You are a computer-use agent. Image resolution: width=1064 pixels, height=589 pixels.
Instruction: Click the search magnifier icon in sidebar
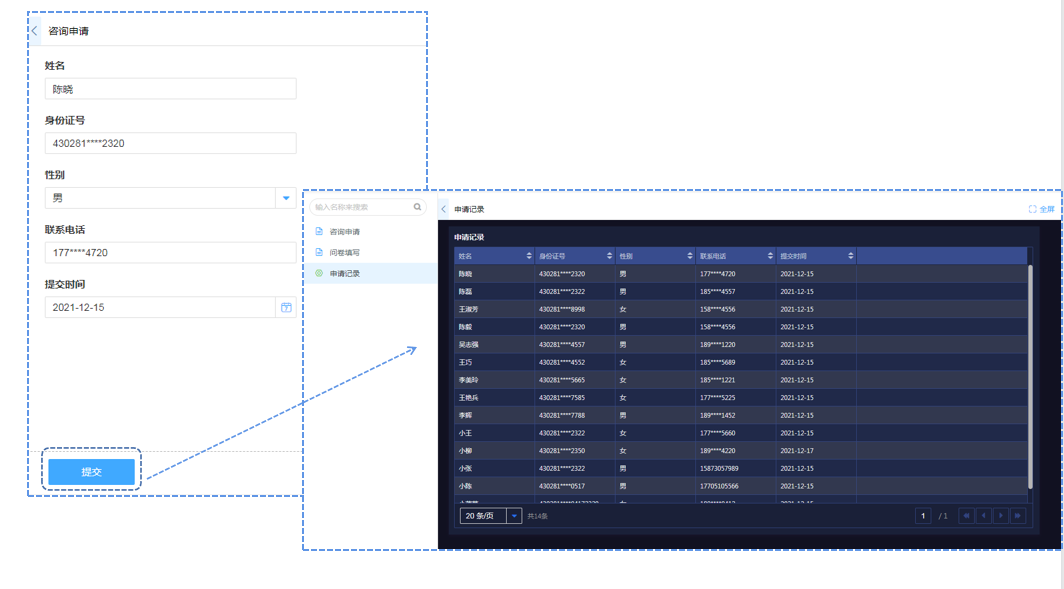click(x=417, y=207)
